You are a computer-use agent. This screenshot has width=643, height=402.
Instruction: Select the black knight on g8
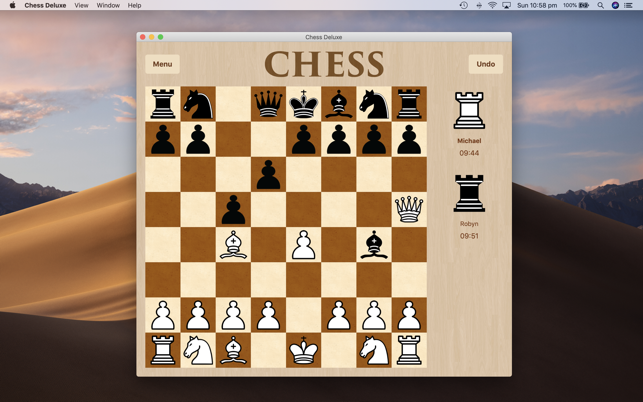click(x=374, y=104)
